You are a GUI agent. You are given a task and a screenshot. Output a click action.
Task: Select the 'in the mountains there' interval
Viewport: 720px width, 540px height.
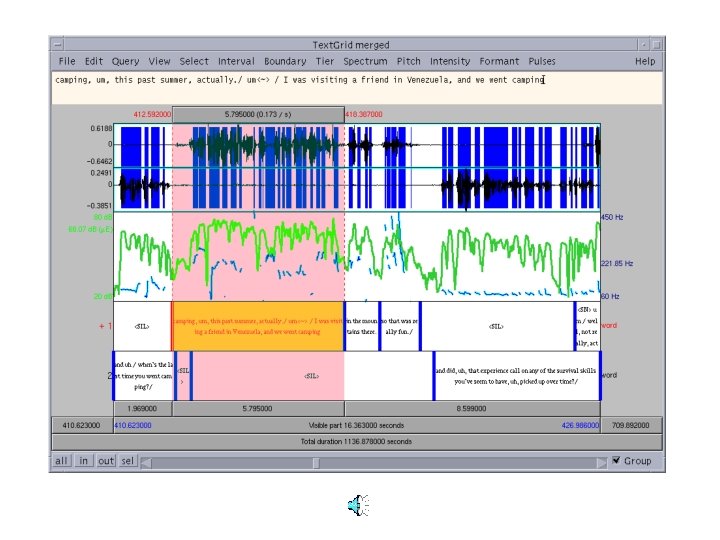362,326
